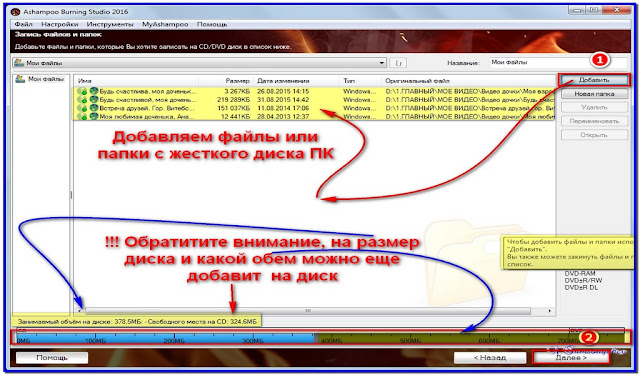640x375 pixels.
Task: Select file Моя любимая доченька, Ана...
Action: tap(148, 117)
